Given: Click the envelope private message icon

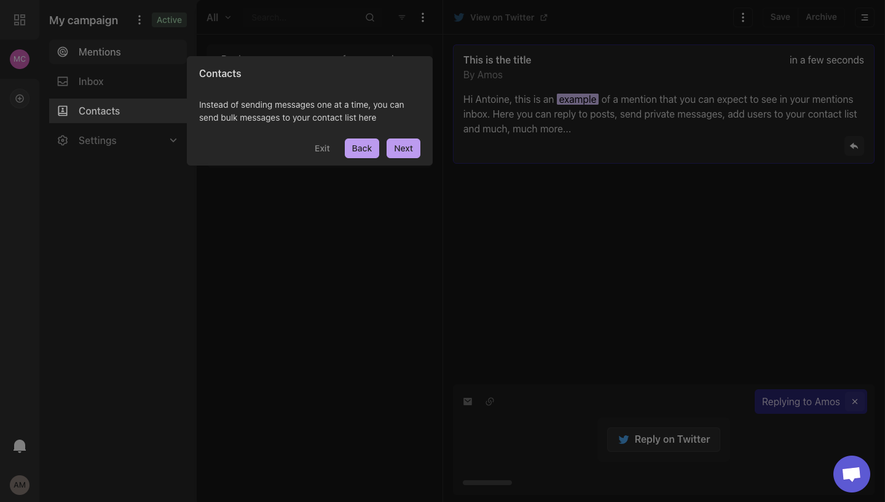Looking at the screenshot, I should click(467, 401).
